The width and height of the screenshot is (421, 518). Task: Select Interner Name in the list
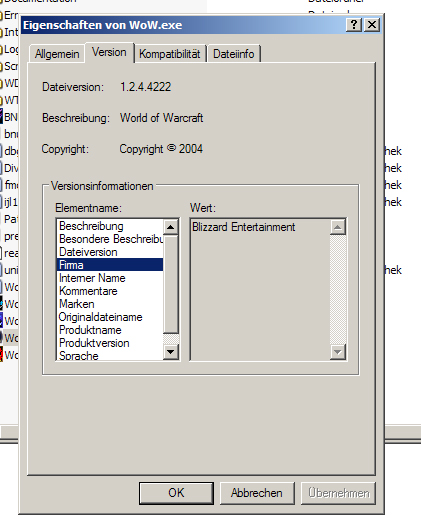[110, 278]
